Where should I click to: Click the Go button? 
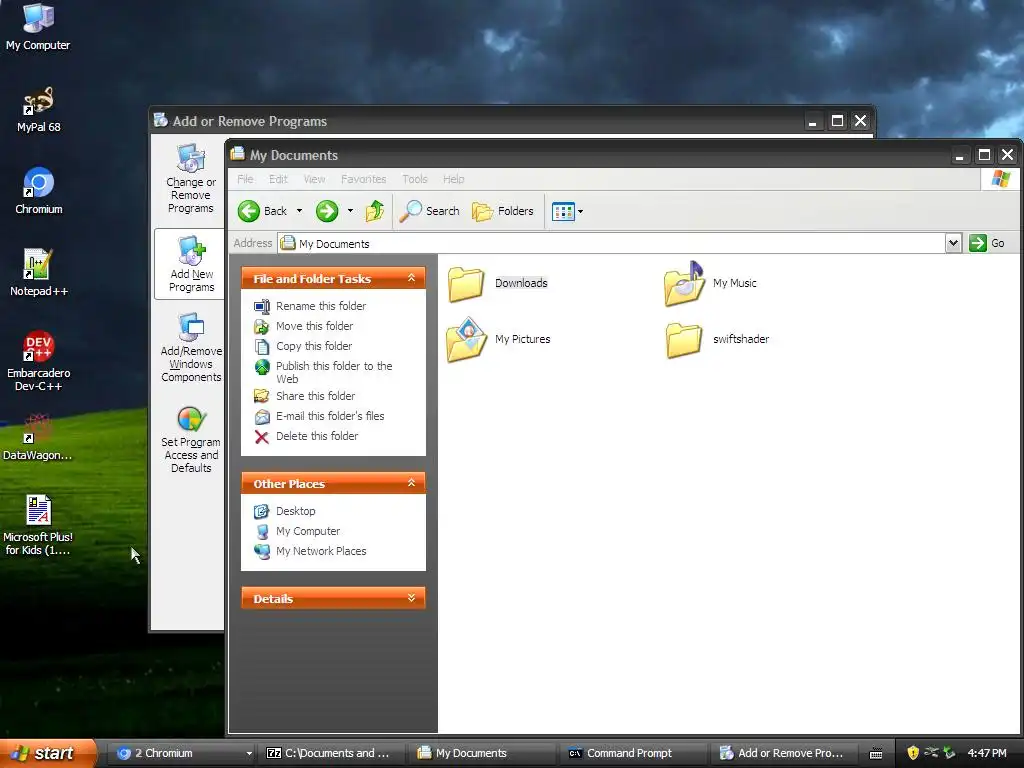click(x=987, y=243)
